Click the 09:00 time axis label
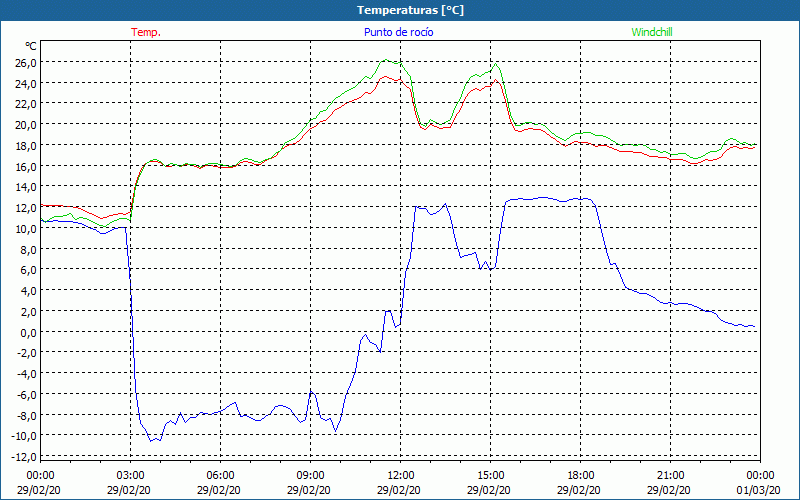 tap(311, 476)
